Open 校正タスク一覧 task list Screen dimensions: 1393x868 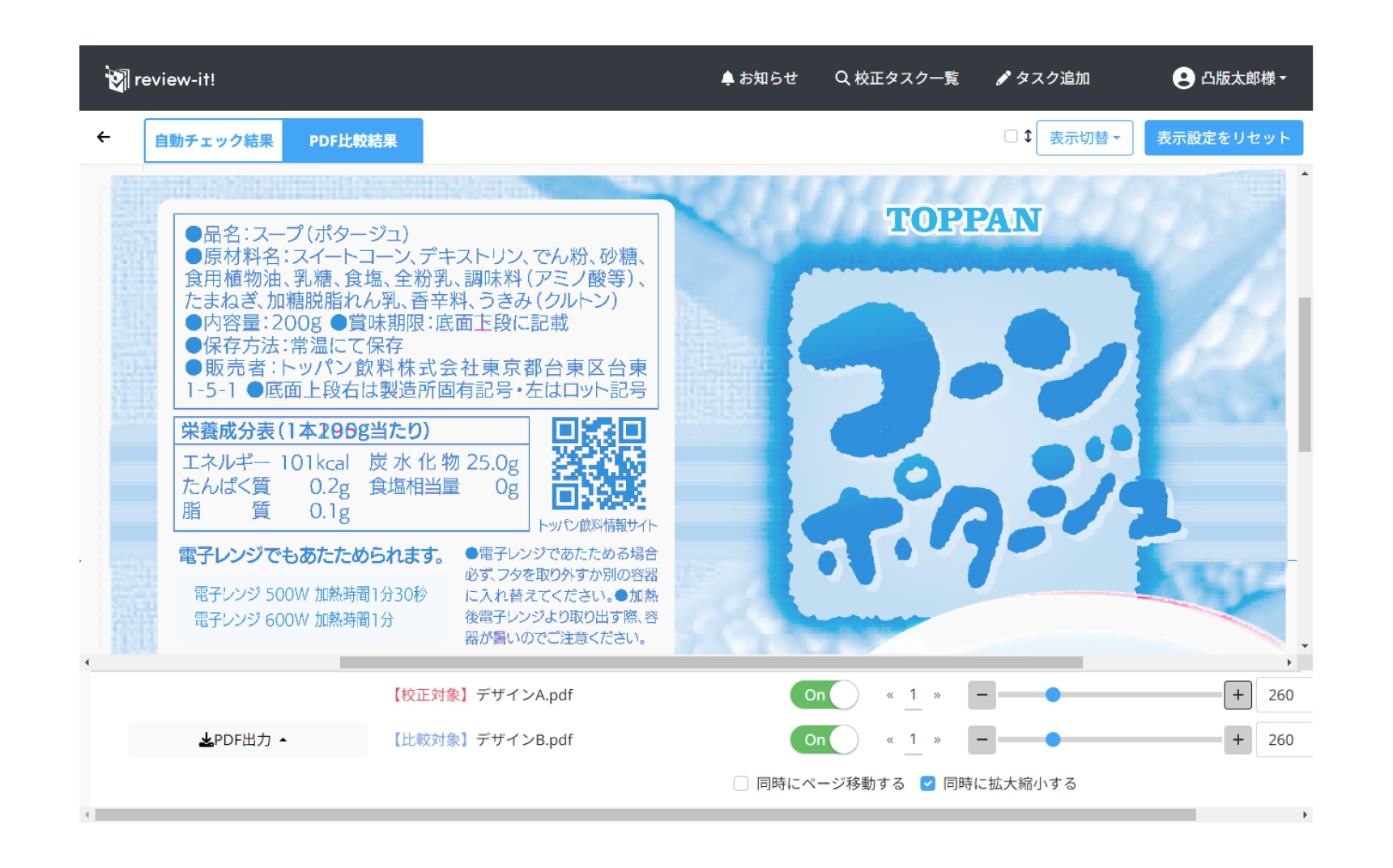click(x=897, y=78)
